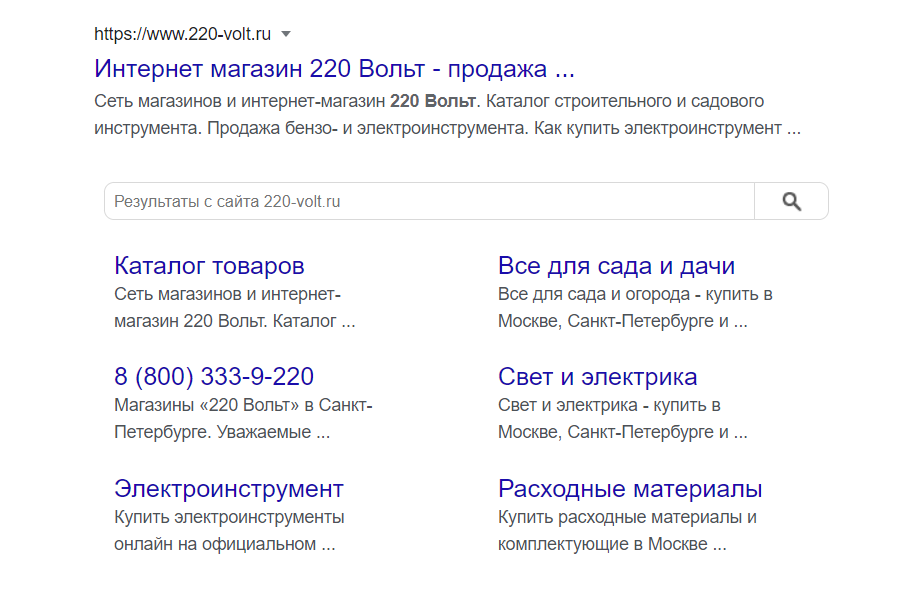Open dropdown arrow next to 220-volt.ru URL
This screenshot has width=922, height=594.
tap(286, 34)
